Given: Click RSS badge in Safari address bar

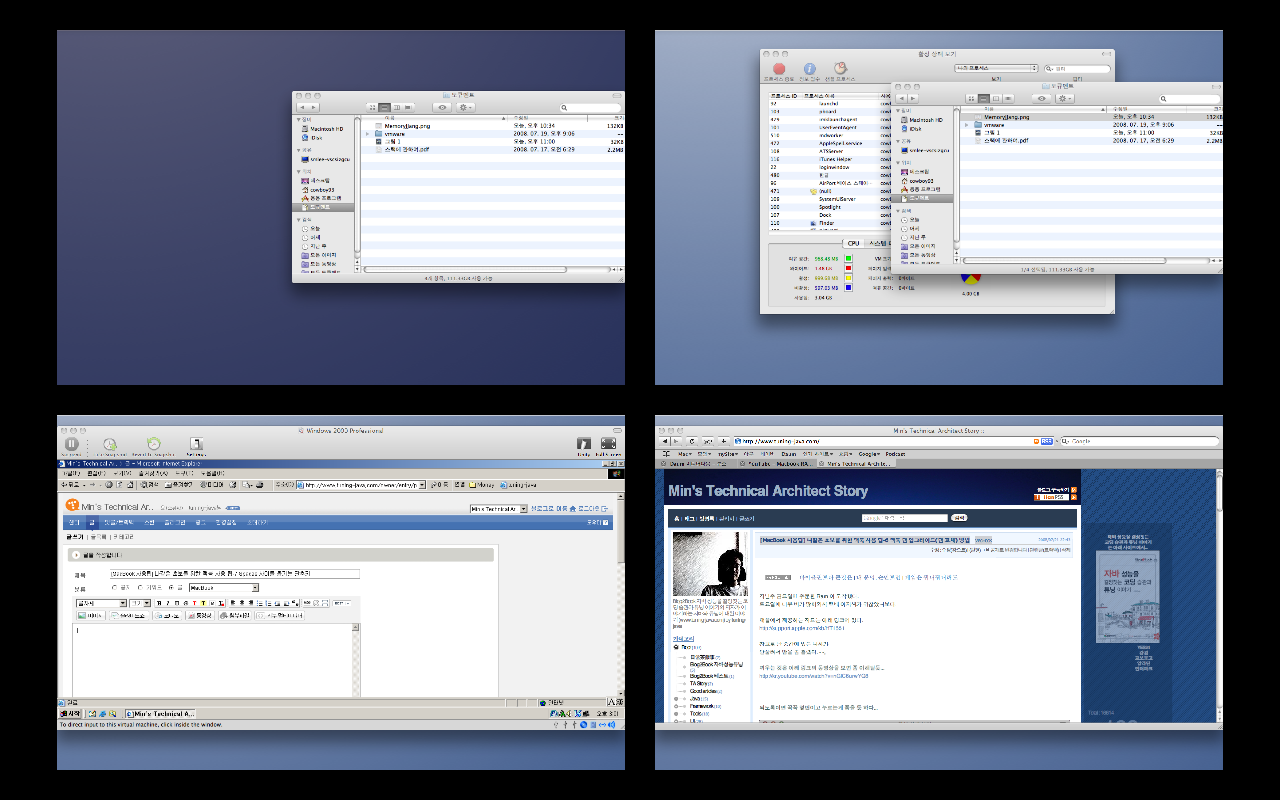Looking at the screenshot, I should pyautogui.click(x=1047, y=441).
